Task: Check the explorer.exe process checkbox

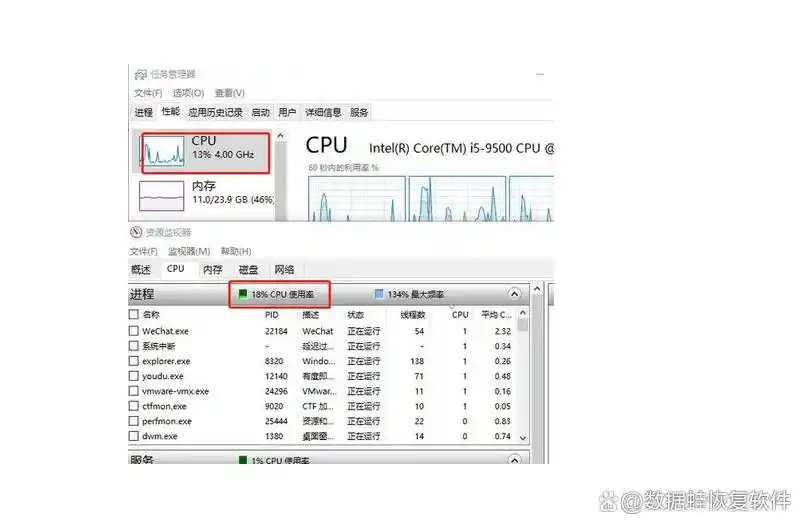Action: pyautogui.click(x=134, y=361)
